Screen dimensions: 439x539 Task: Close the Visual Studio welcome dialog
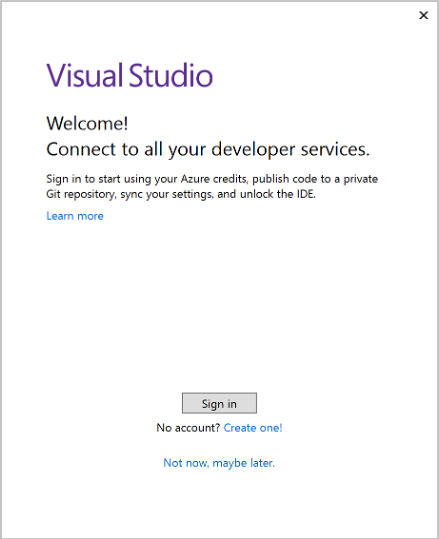(x=424, y=15)
